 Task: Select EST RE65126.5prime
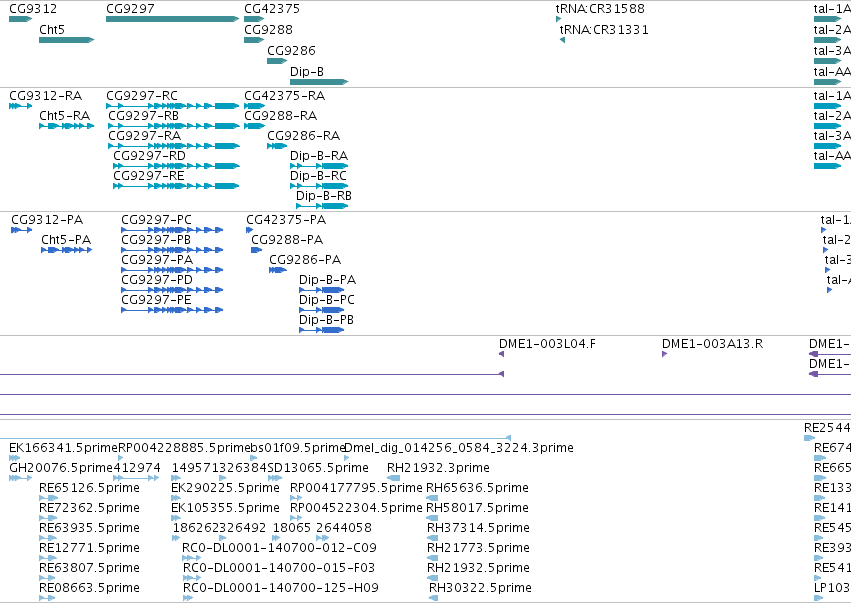[x=90, y=488]
